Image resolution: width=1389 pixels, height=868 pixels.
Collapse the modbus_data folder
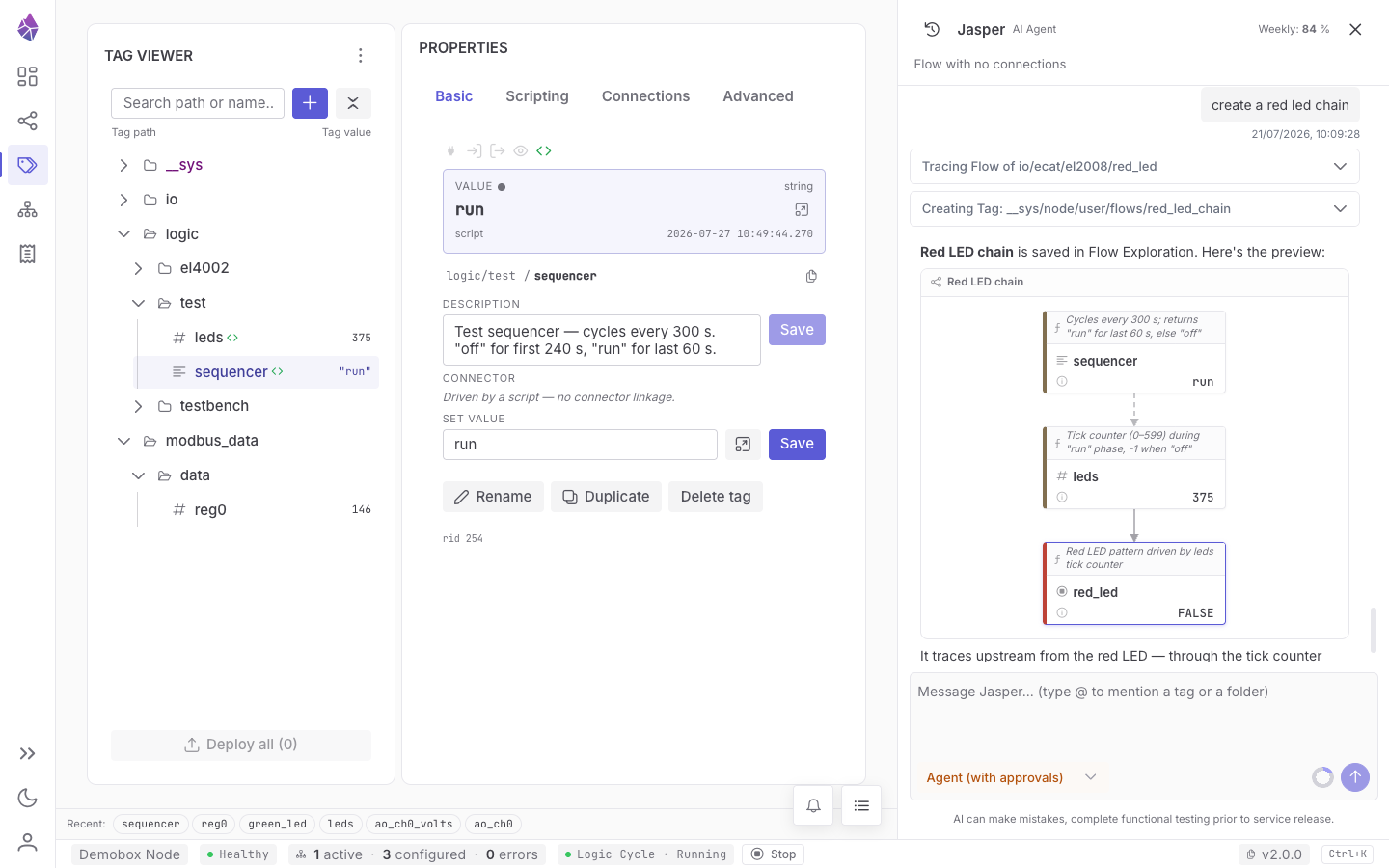coord(123,441)
